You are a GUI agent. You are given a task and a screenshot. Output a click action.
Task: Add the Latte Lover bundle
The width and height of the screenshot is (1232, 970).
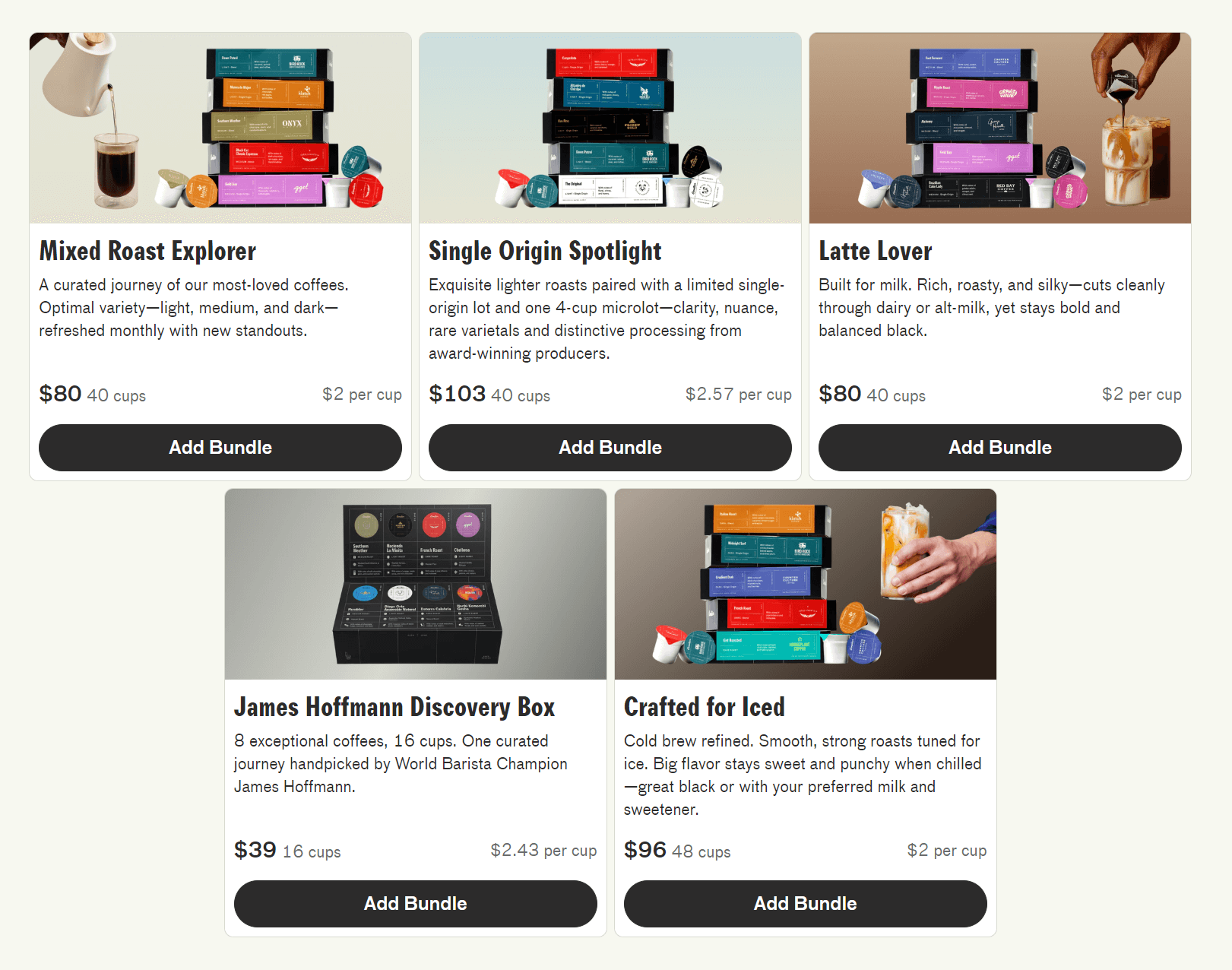[1000, 448]
